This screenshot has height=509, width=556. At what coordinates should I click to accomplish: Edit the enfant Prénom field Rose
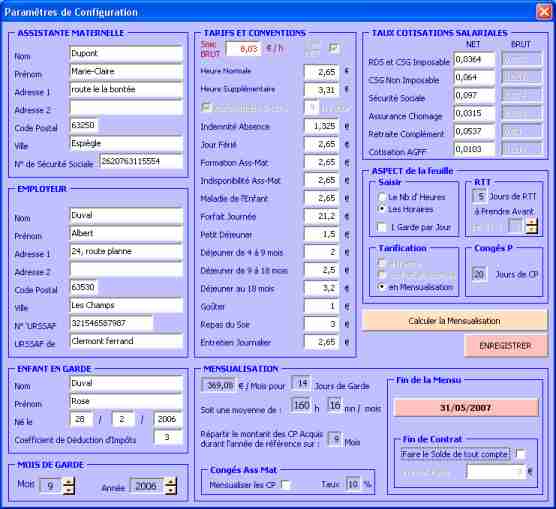(x=126, y=401)
